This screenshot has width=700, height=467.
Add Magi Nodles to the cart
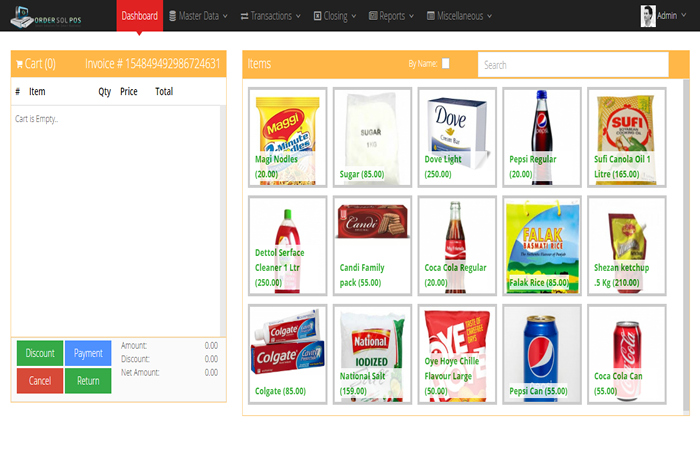[x=288, y=137]
